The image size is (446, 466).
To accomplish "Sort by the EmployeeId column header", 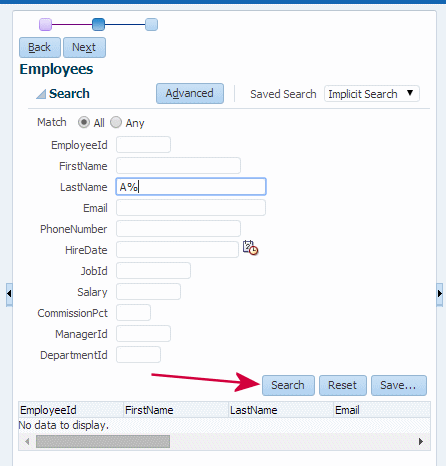I will [71, 410].
